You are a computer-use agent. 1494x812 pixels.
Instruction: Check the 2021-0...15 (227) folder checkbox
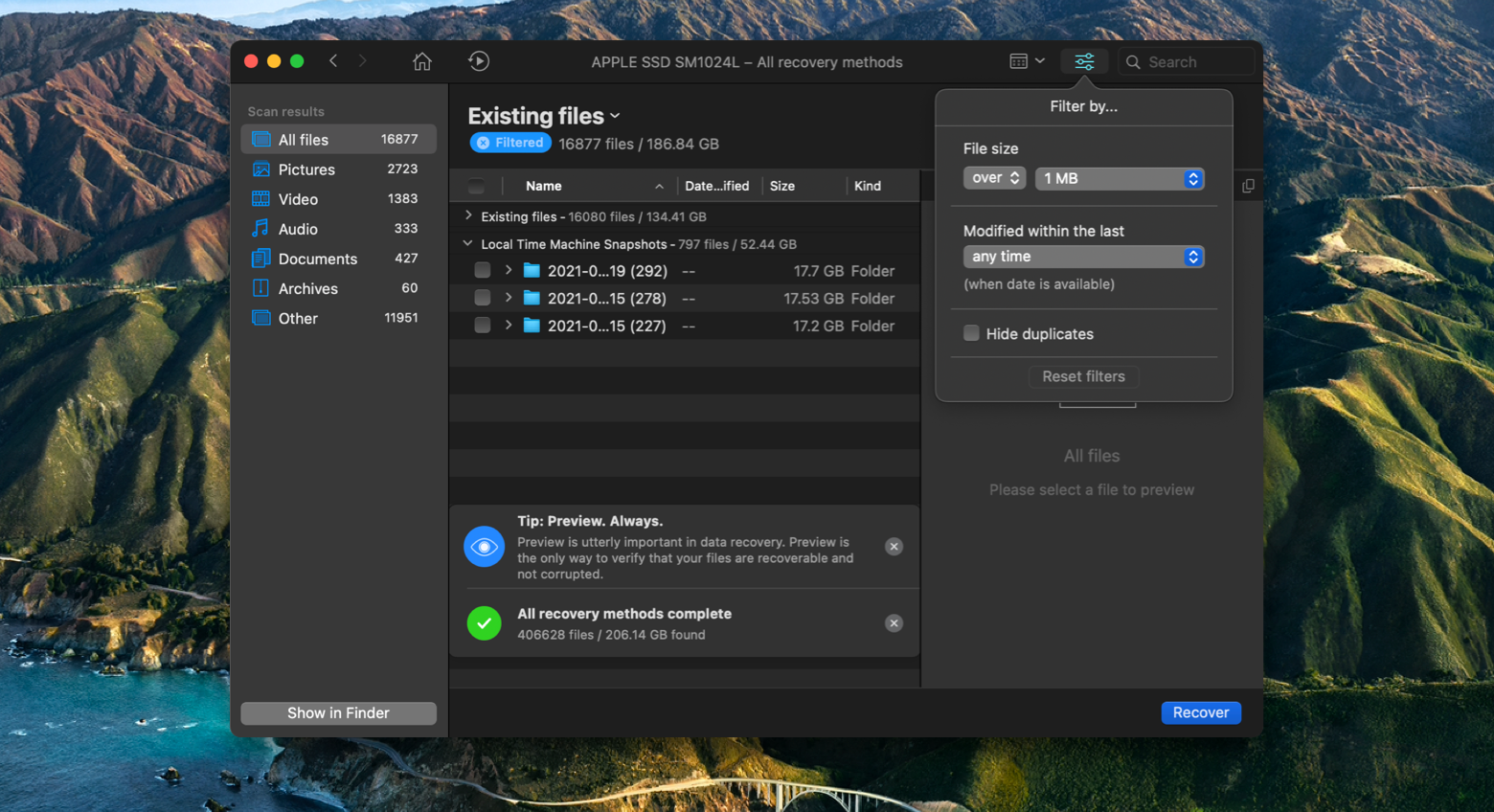pos(483,326)
